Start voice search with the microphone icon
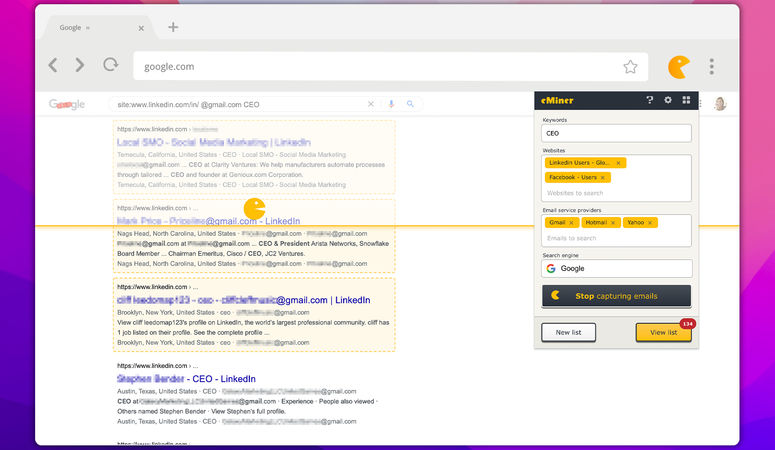This screenshot has height=450, width=775. tap(391, 104)
